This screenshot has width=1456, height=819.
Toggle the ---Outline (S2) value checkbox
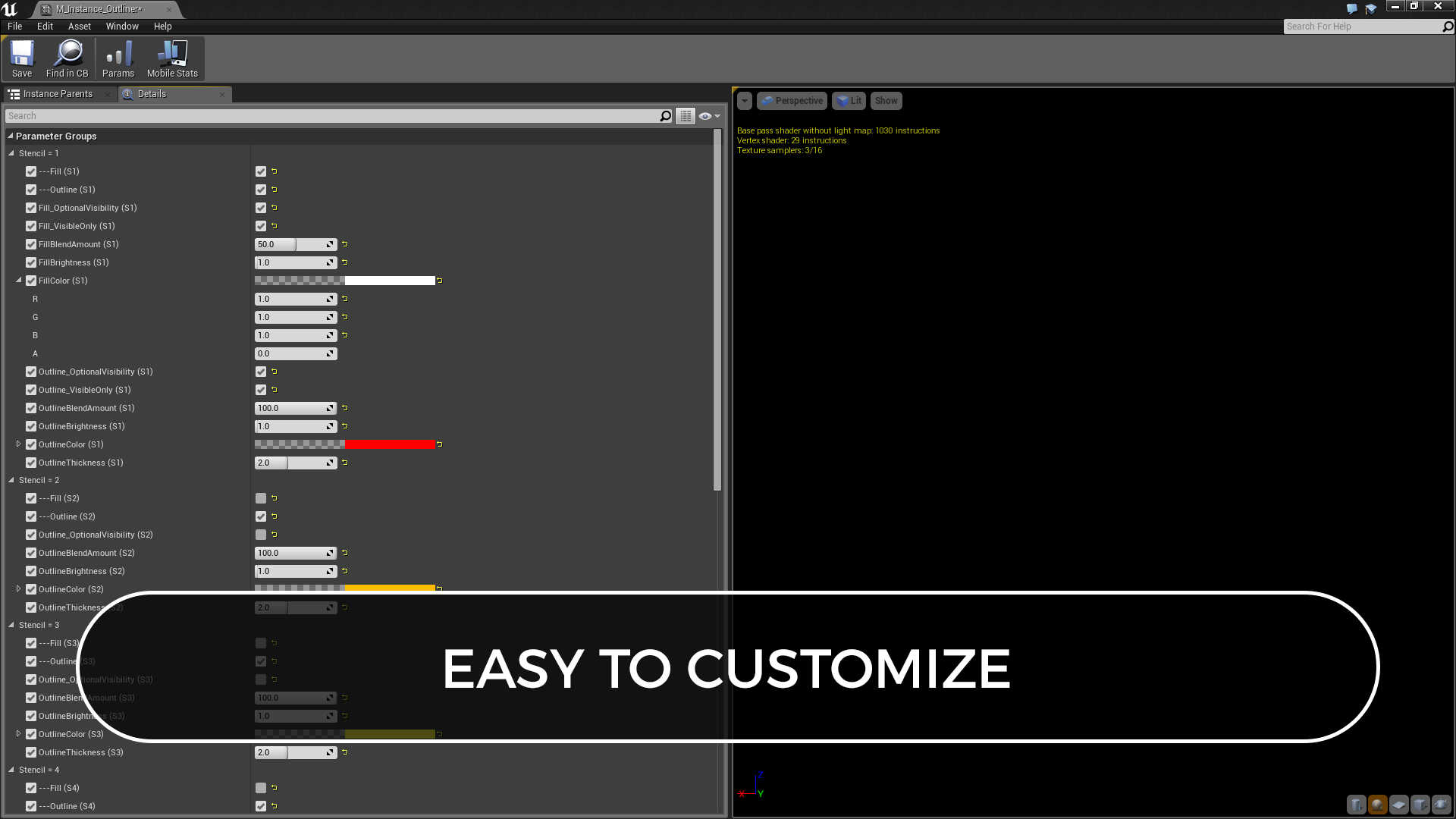point(261,516)
